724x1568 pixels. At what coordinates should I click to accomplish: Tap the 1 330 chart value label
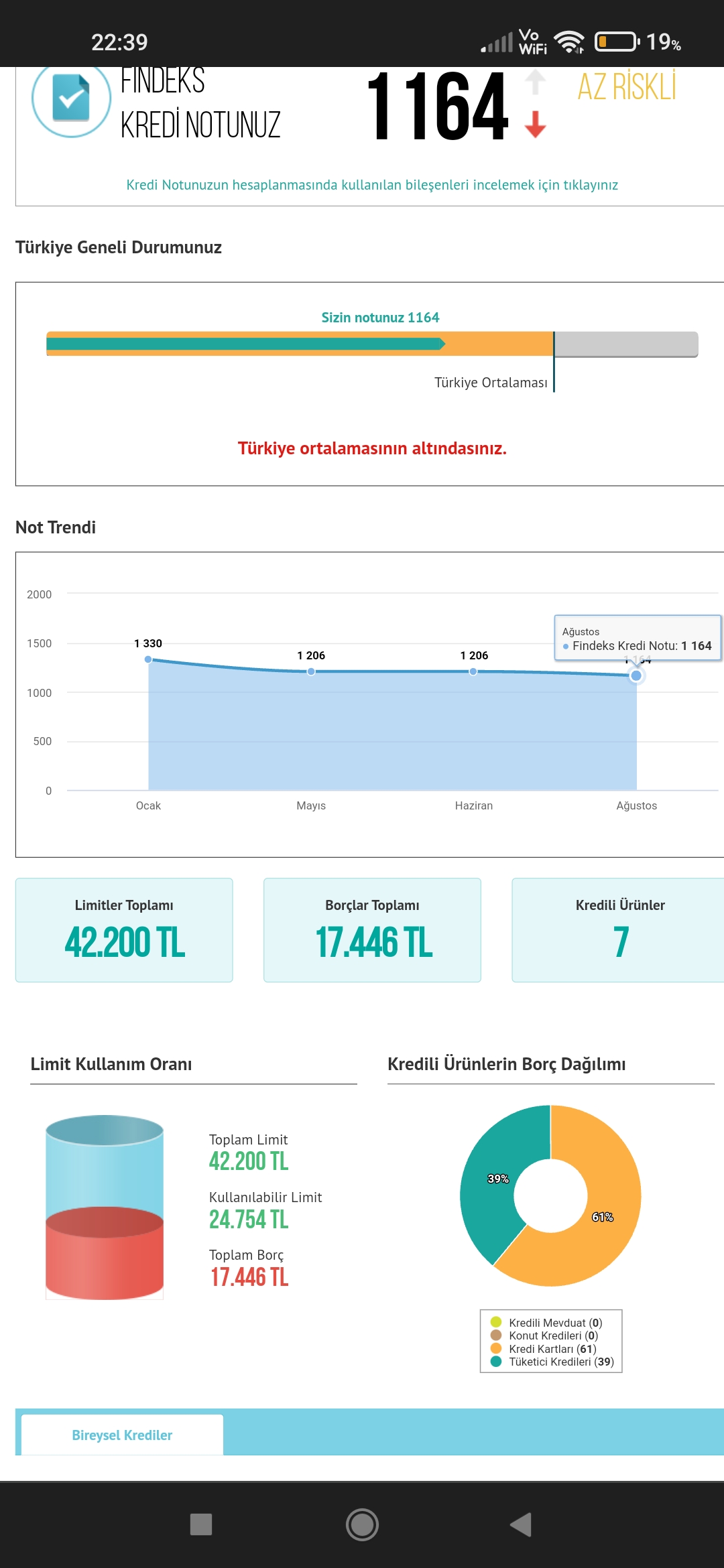(x=148, y=643)
